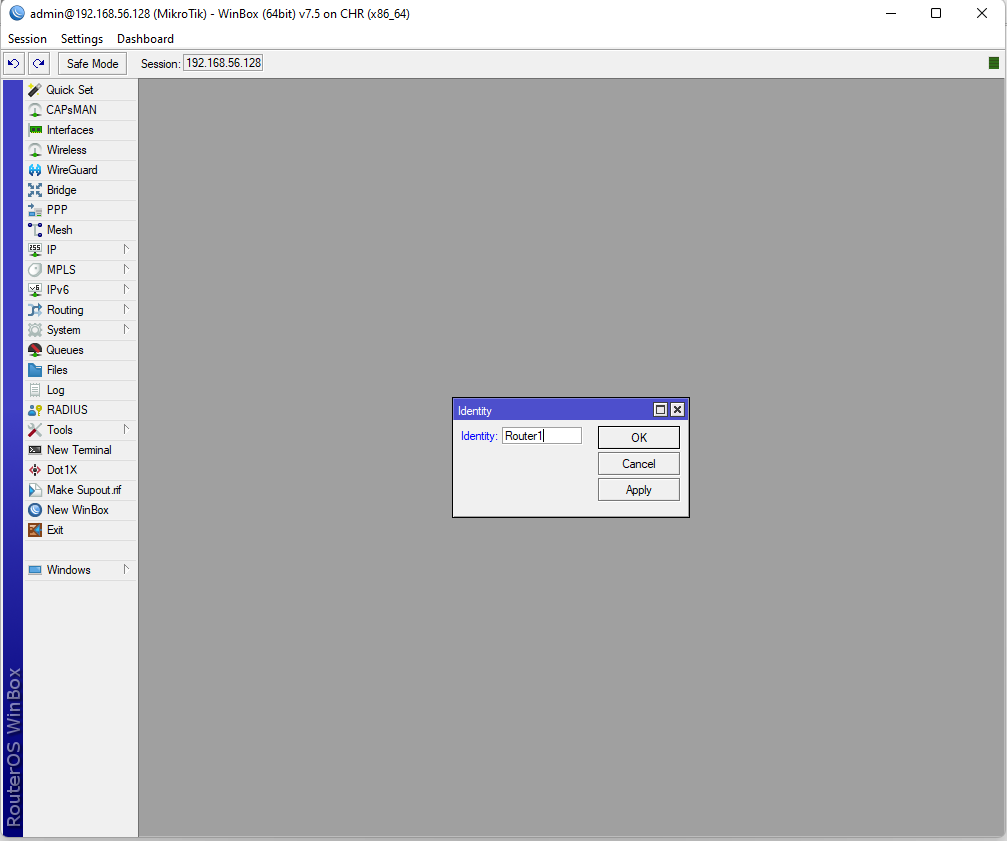Toggle the Safe Mode button

pos(92,63)
